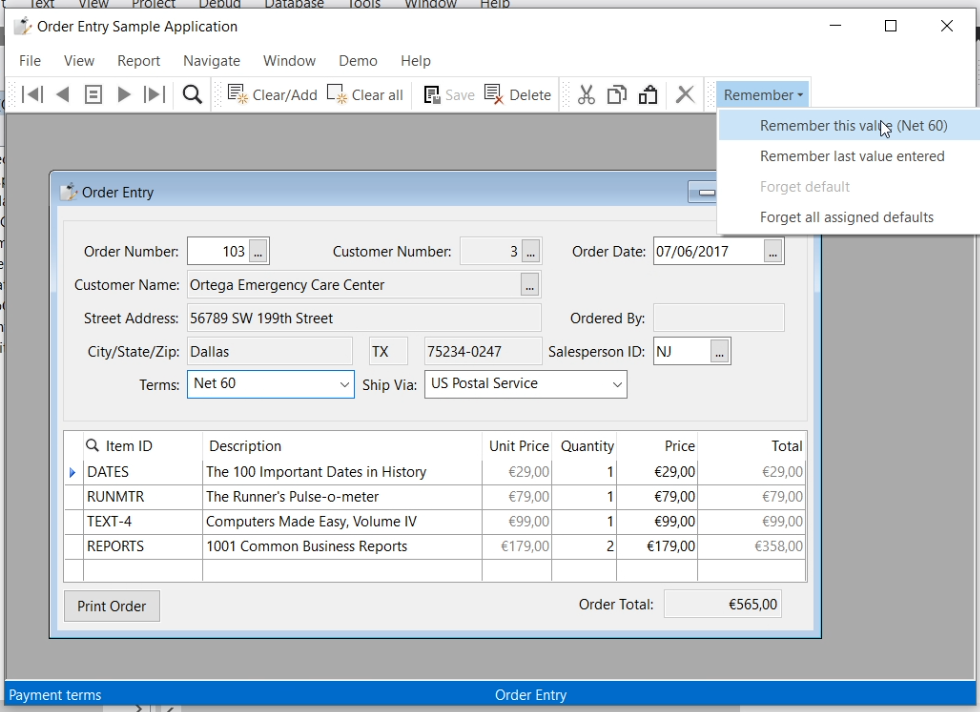Click the Print Order button

(112, 606)
